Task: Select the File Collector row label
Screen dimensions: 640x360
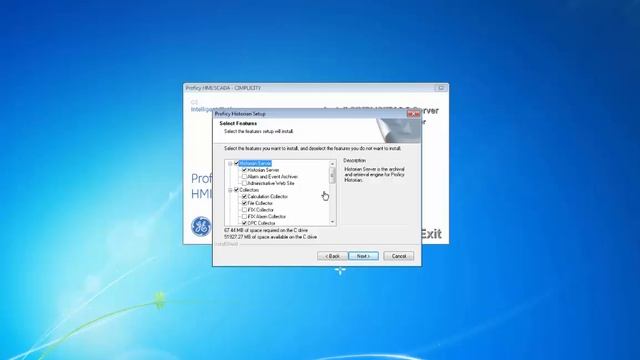Action: pyautogui.click(x=260, y=203)
